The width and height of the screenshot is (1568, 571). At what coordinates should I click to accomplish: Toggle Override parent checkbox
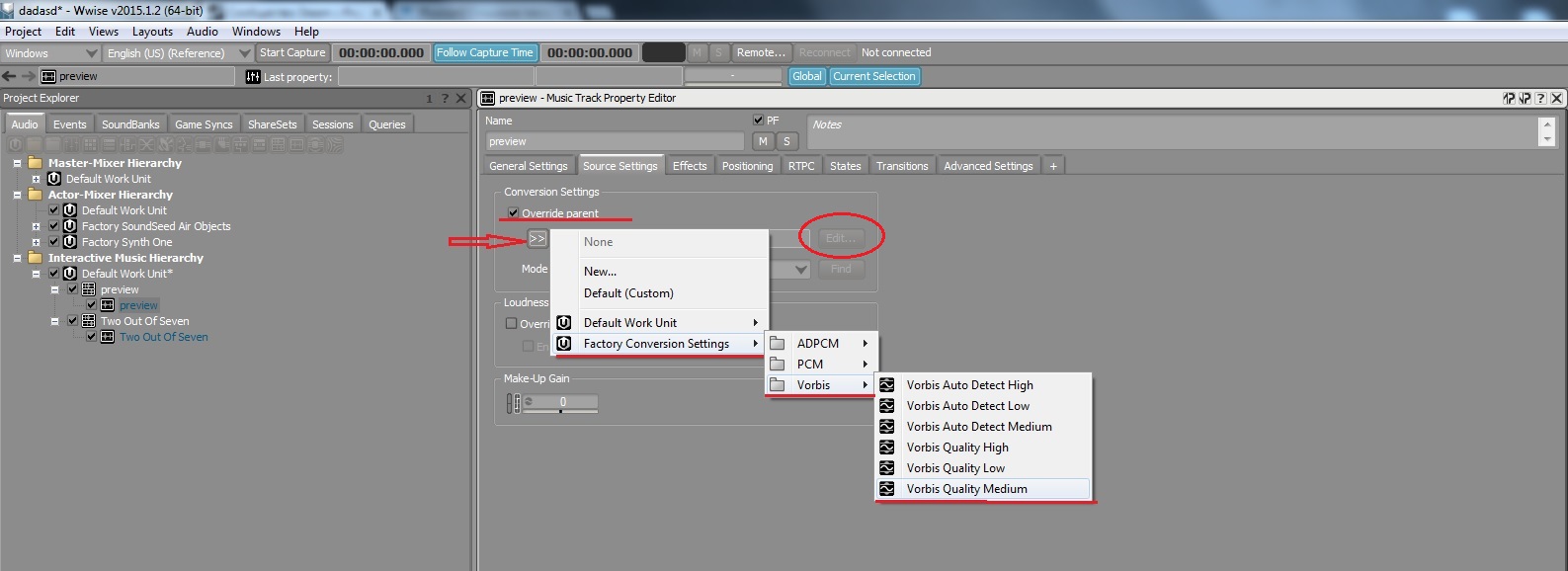coord(513,213)
